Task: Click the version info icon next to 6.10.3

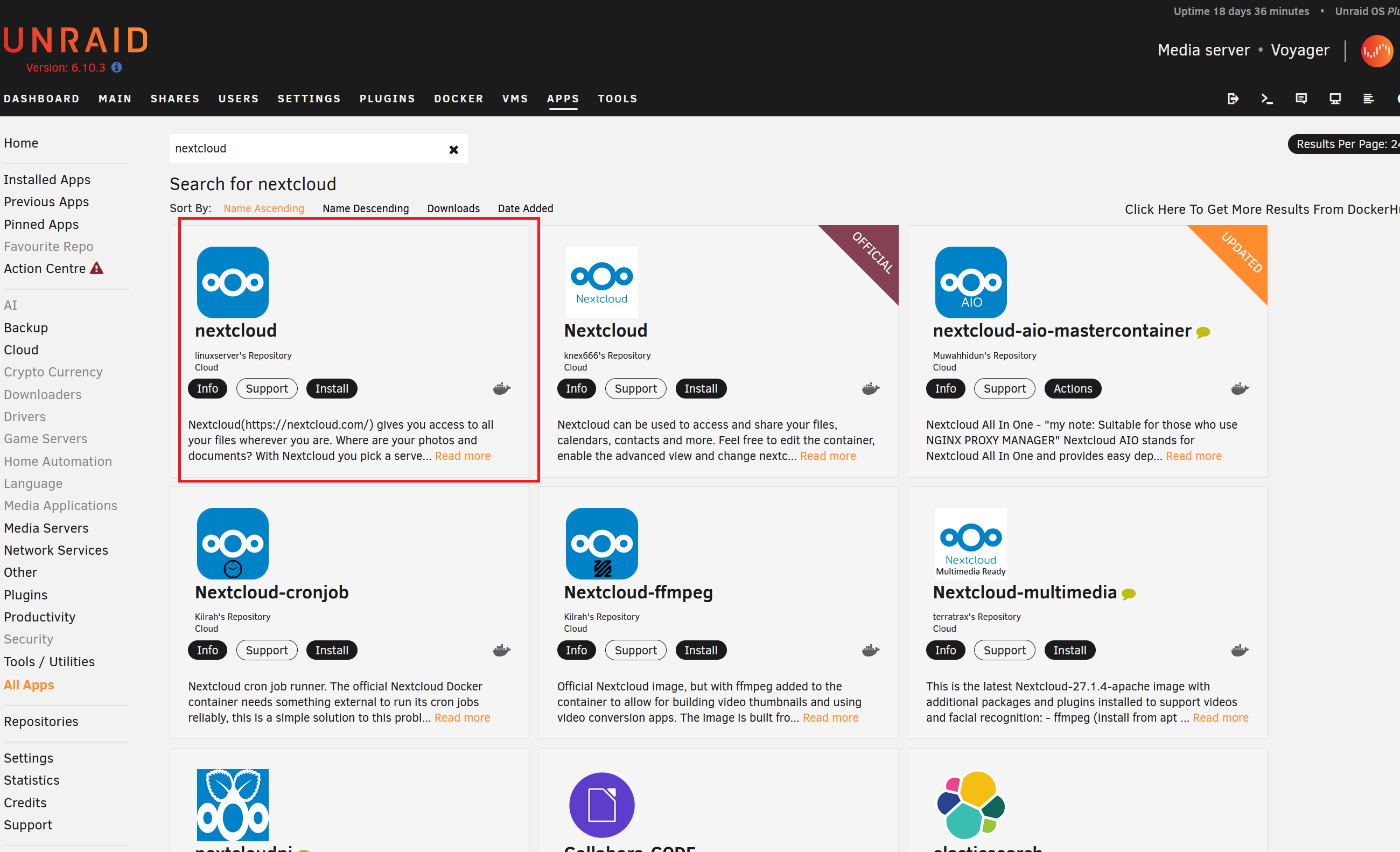Action: pos(116,67)
